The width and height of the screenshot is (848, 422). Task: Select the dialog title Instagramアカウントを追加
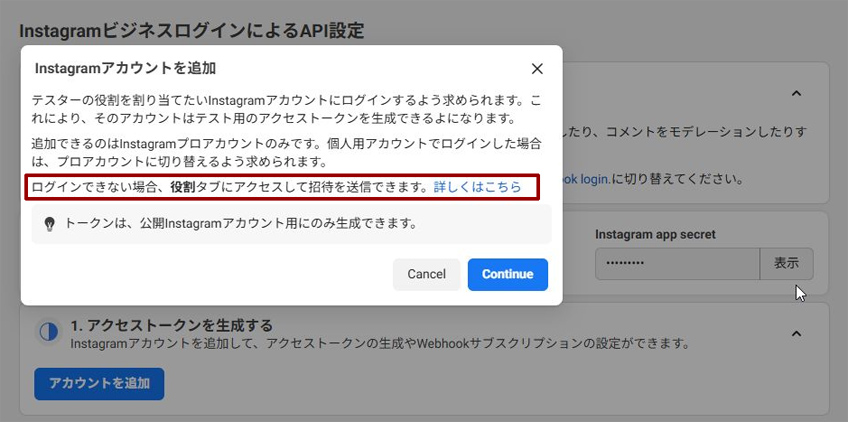click(125, 68)
